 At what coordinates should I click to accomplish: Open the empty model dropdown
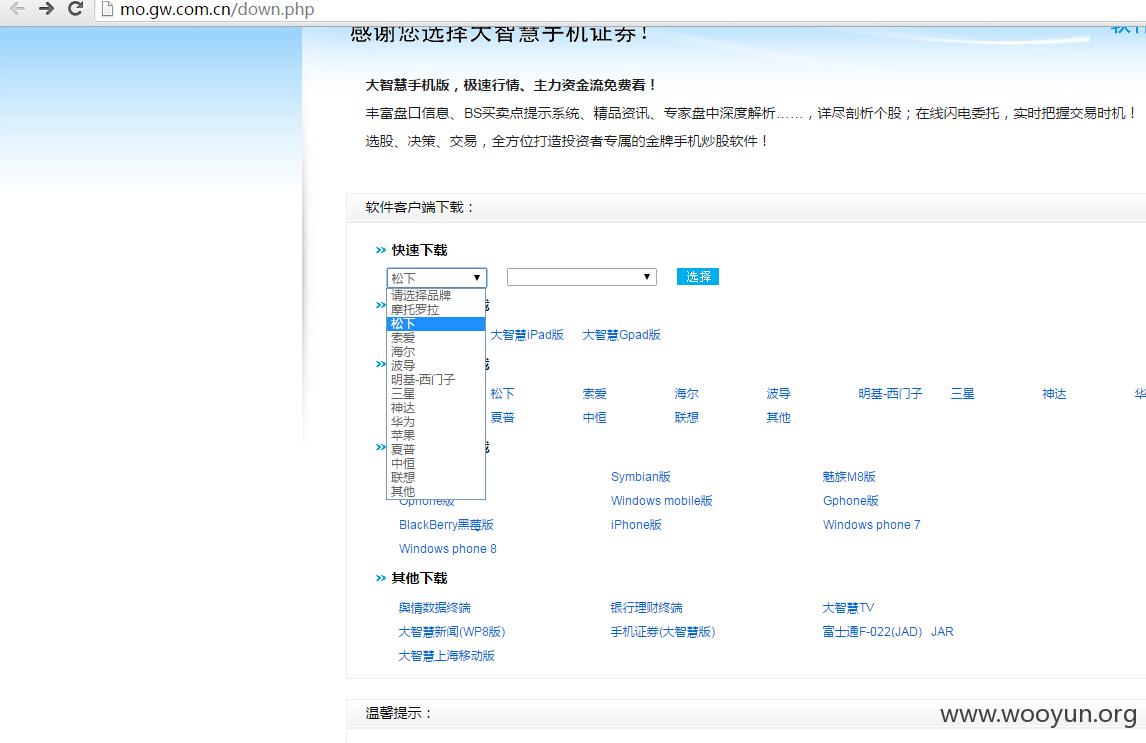pyautogui.click(x=581, y=277)
